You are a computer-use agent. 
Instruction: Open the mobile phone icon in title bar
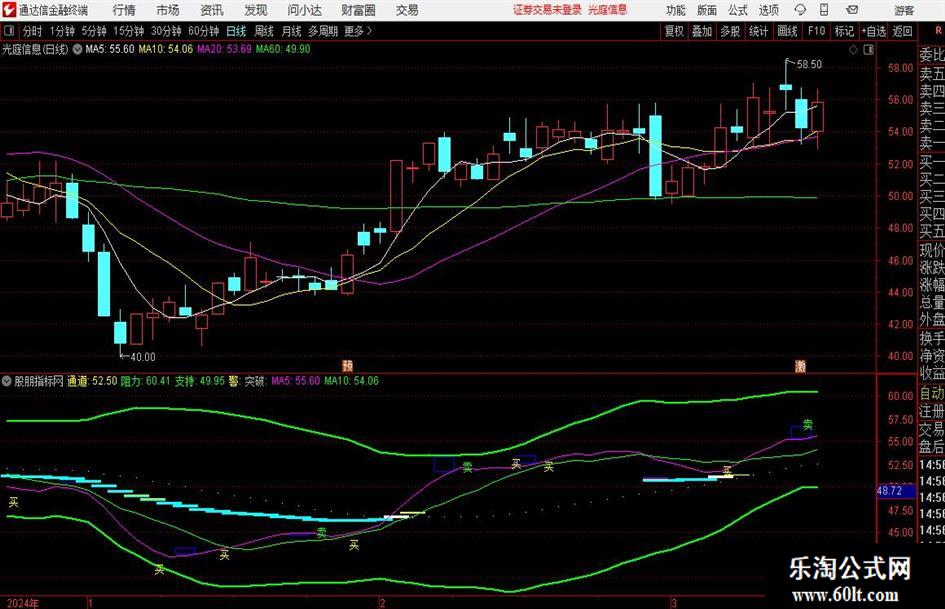(x=824, y=10)
